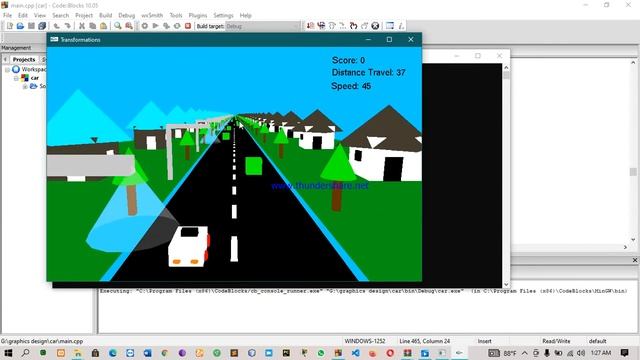This screenshot has width=640, height=360.
Task: Click the console window scroll-down arrow
Action: click(506, 284)
